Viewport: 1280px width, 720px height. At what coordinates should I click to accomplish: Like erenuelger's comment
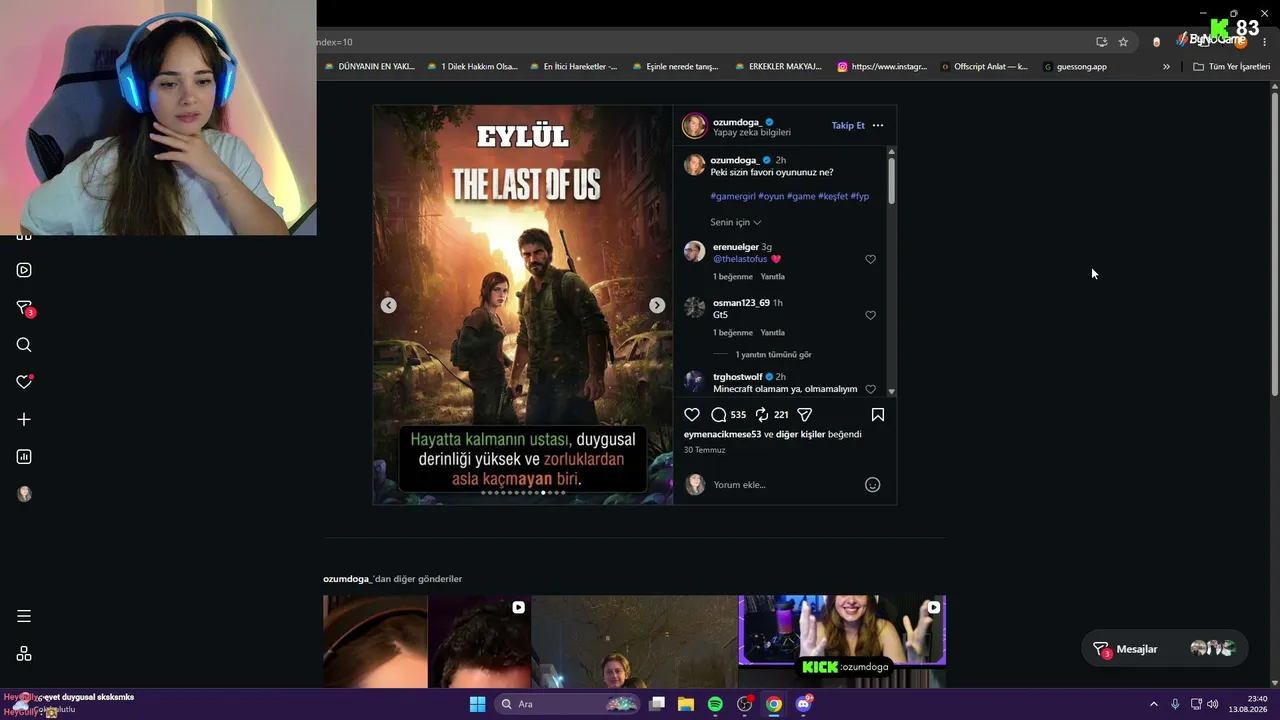coord(870,259)
